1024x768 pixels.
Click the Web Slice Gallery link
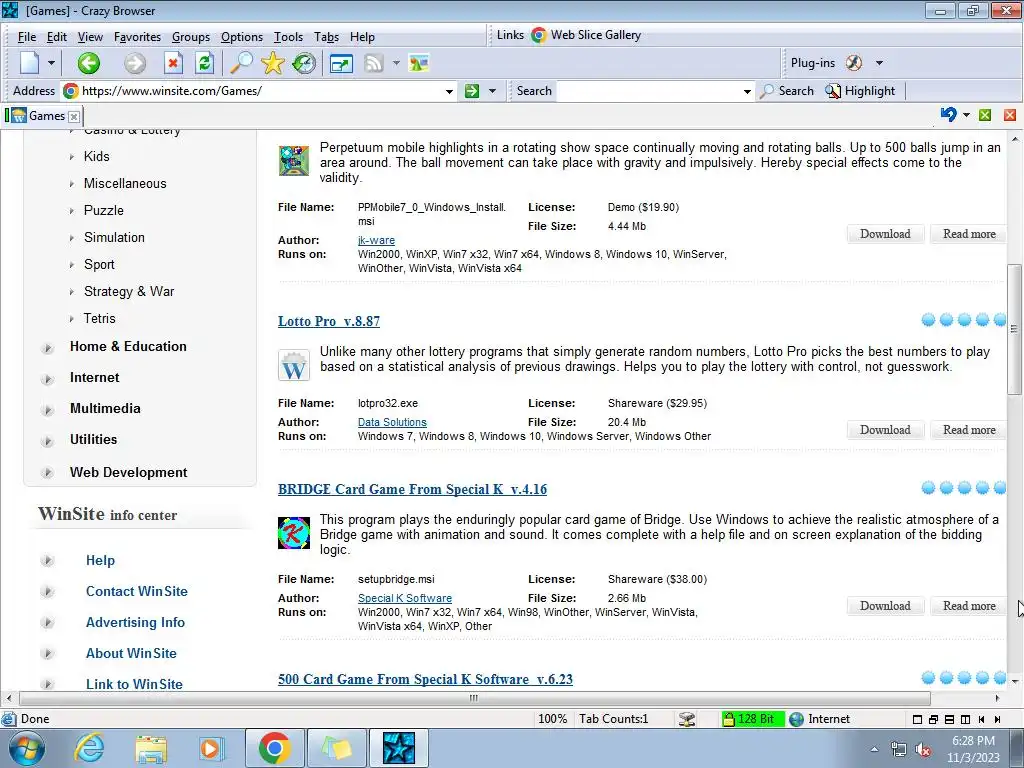click(586, 35)
